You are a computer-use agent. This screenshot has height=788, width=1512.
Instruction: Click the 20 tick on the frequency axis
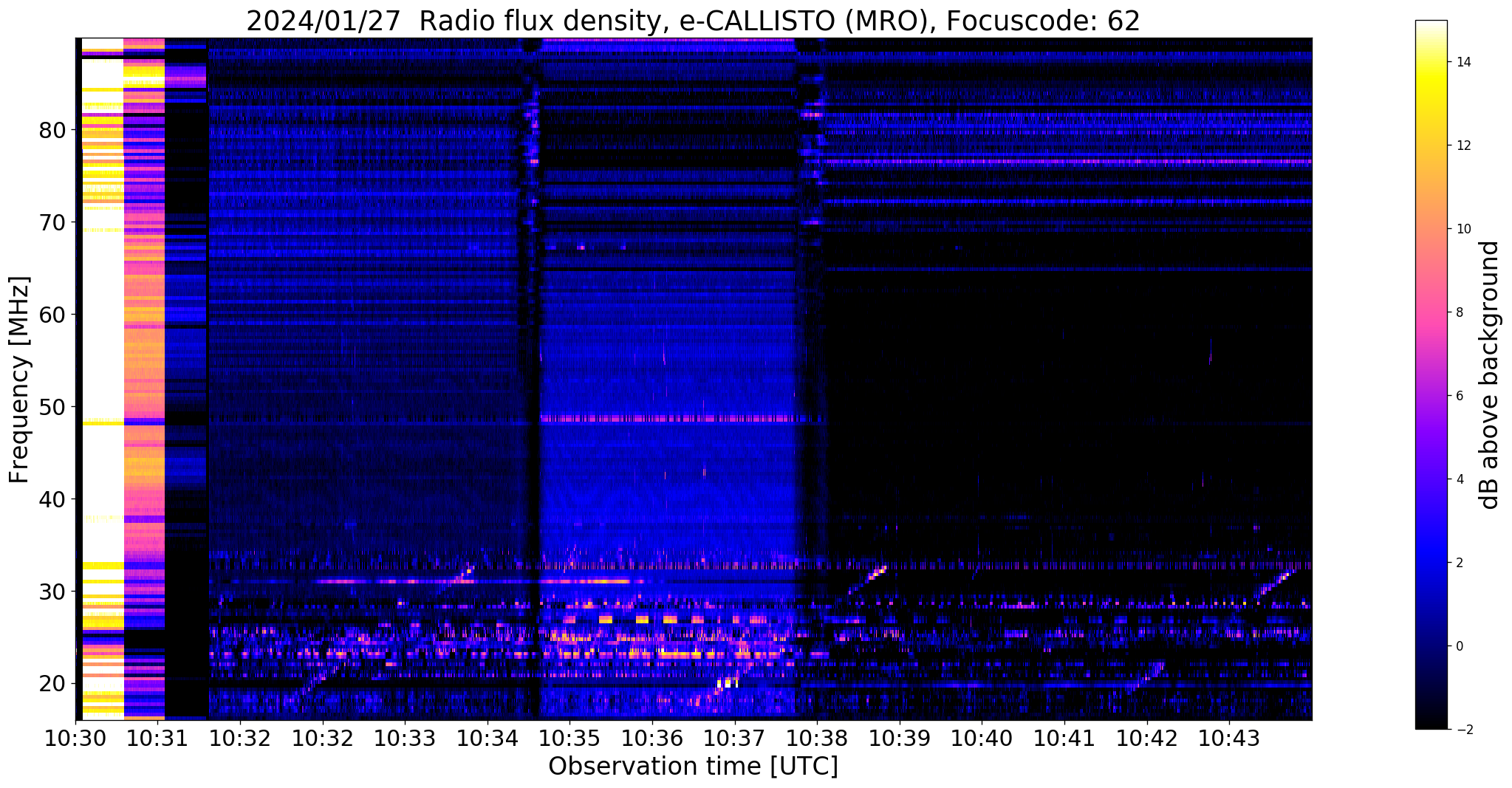point(52,684)
